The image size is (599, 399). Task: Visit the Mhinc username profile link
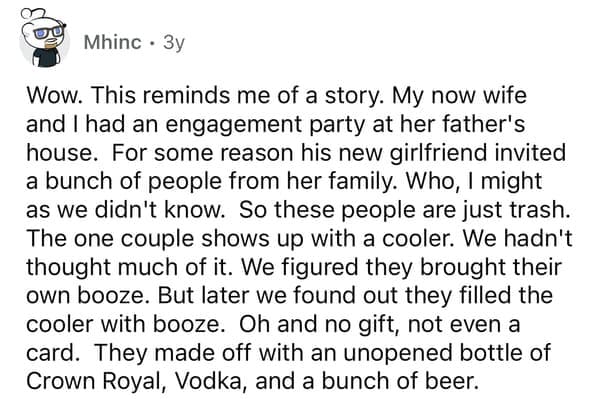(x=112, y=42)
